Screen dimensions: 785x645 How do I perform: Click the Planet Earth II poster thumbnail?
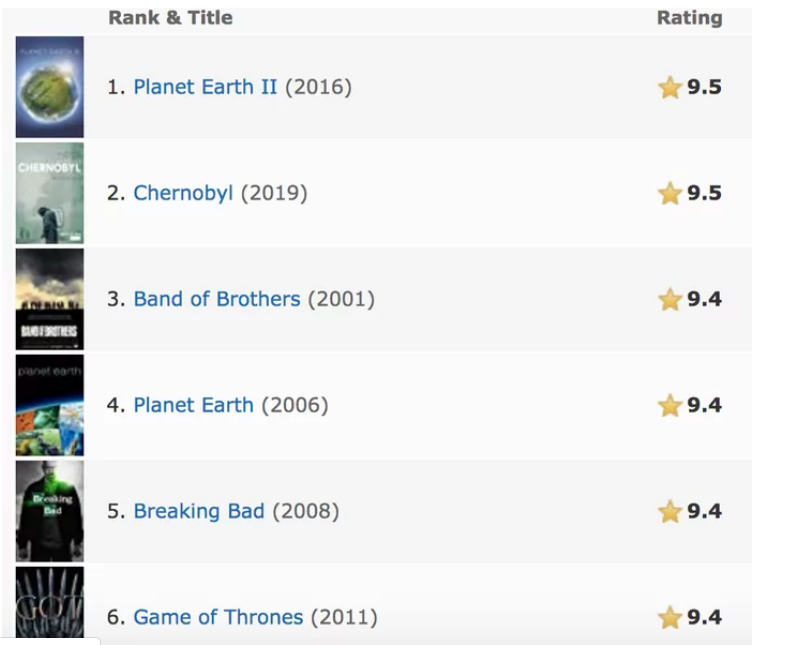pos(50,87)
